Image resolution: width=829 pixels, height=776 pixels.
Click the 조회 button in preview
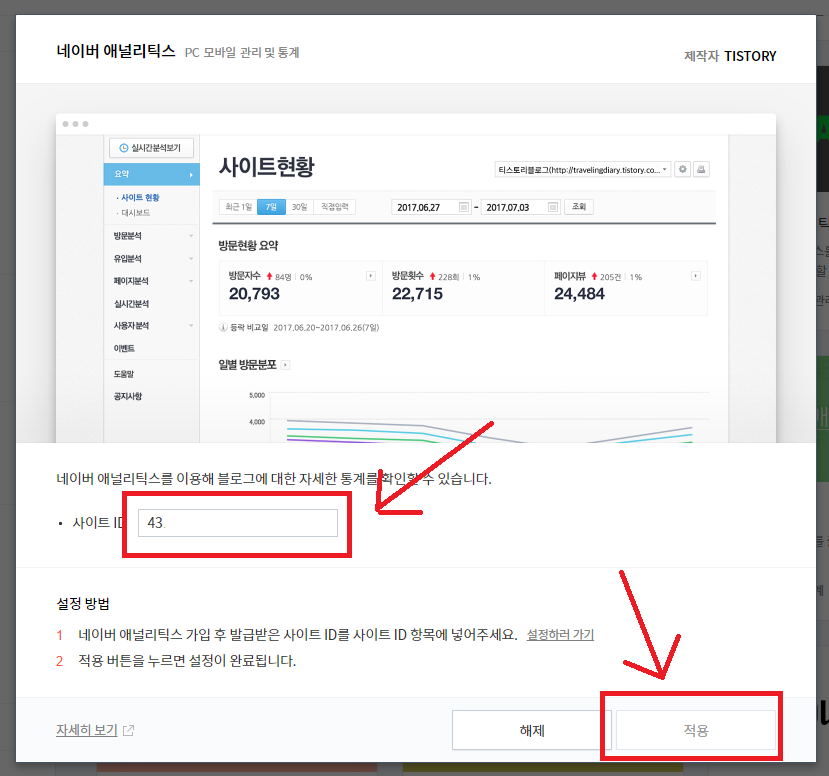[579, 207]
